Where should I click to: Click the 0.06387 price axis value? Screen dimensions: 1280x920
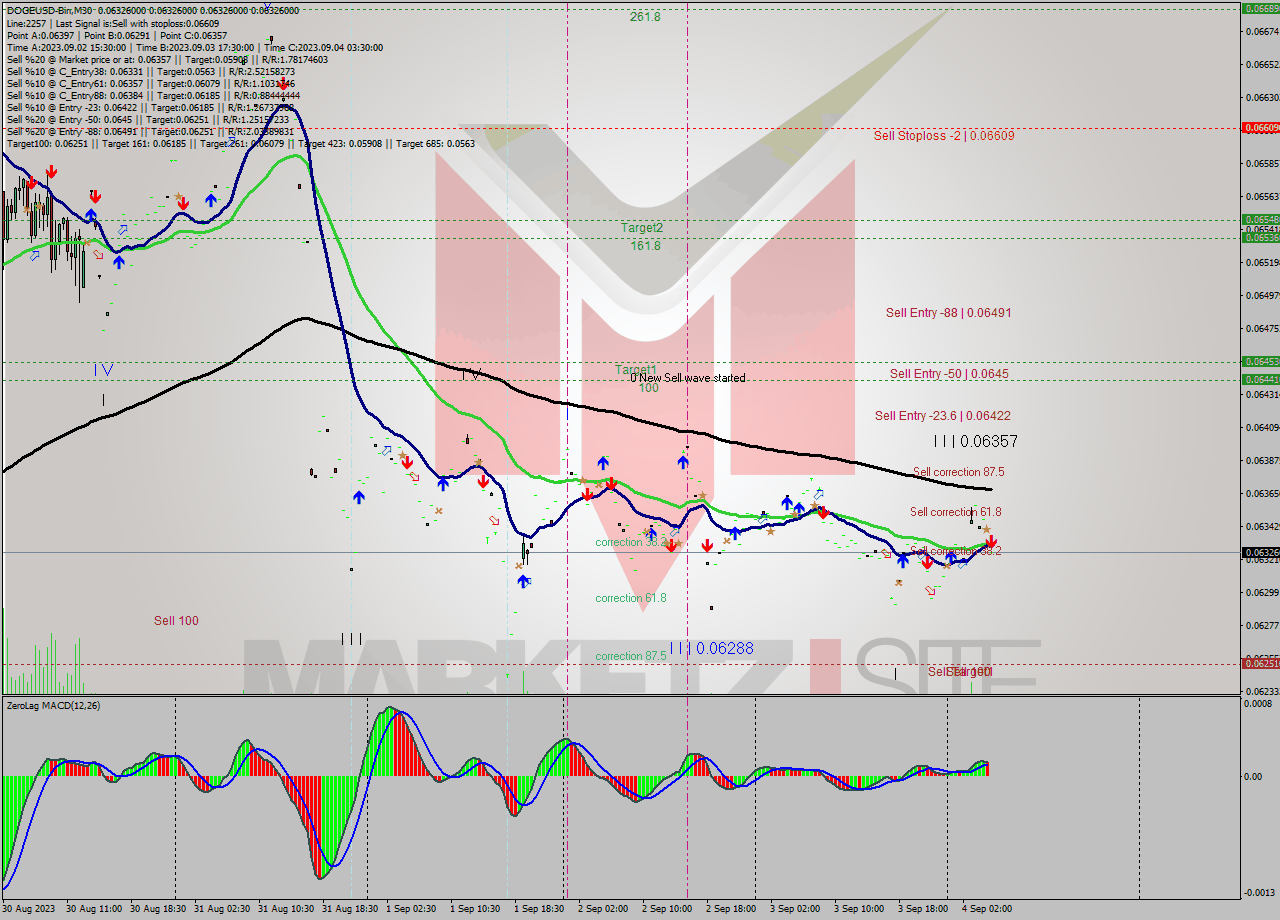pyautogui.click(x=1262, y=460)
